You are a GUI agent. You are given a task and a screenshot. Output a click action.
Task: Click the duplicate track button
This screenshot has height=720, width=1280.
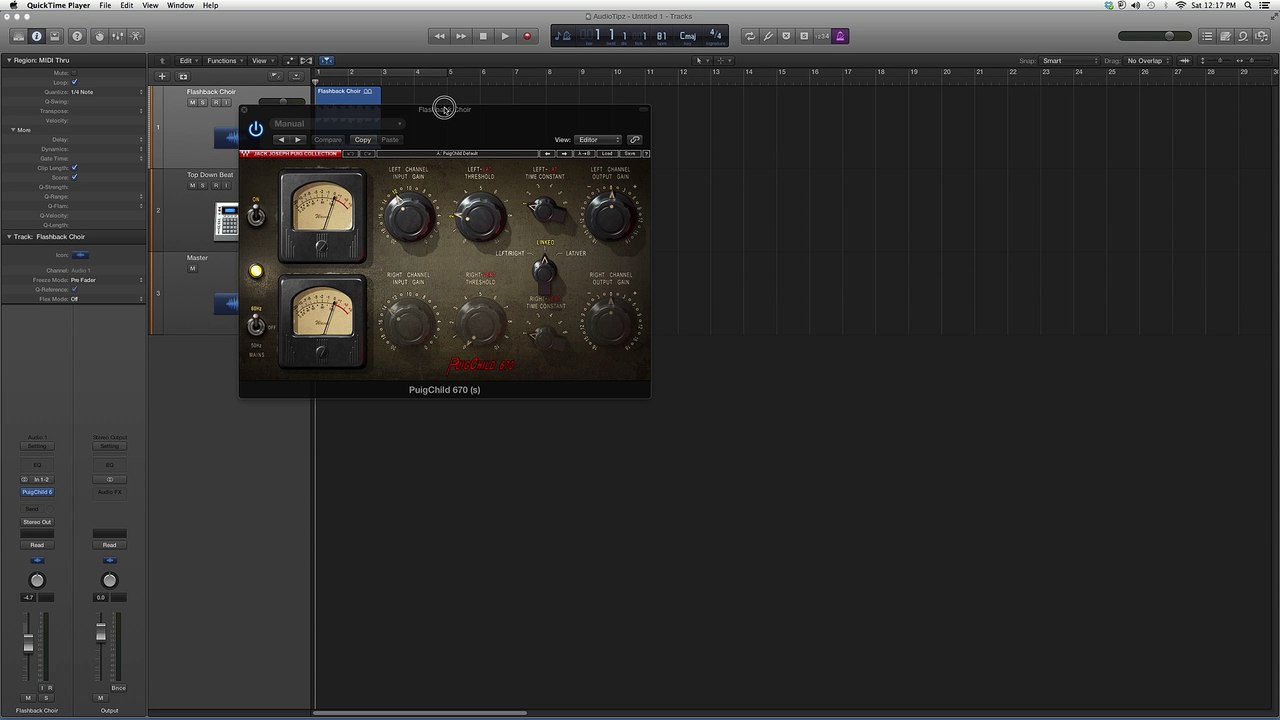183,76
